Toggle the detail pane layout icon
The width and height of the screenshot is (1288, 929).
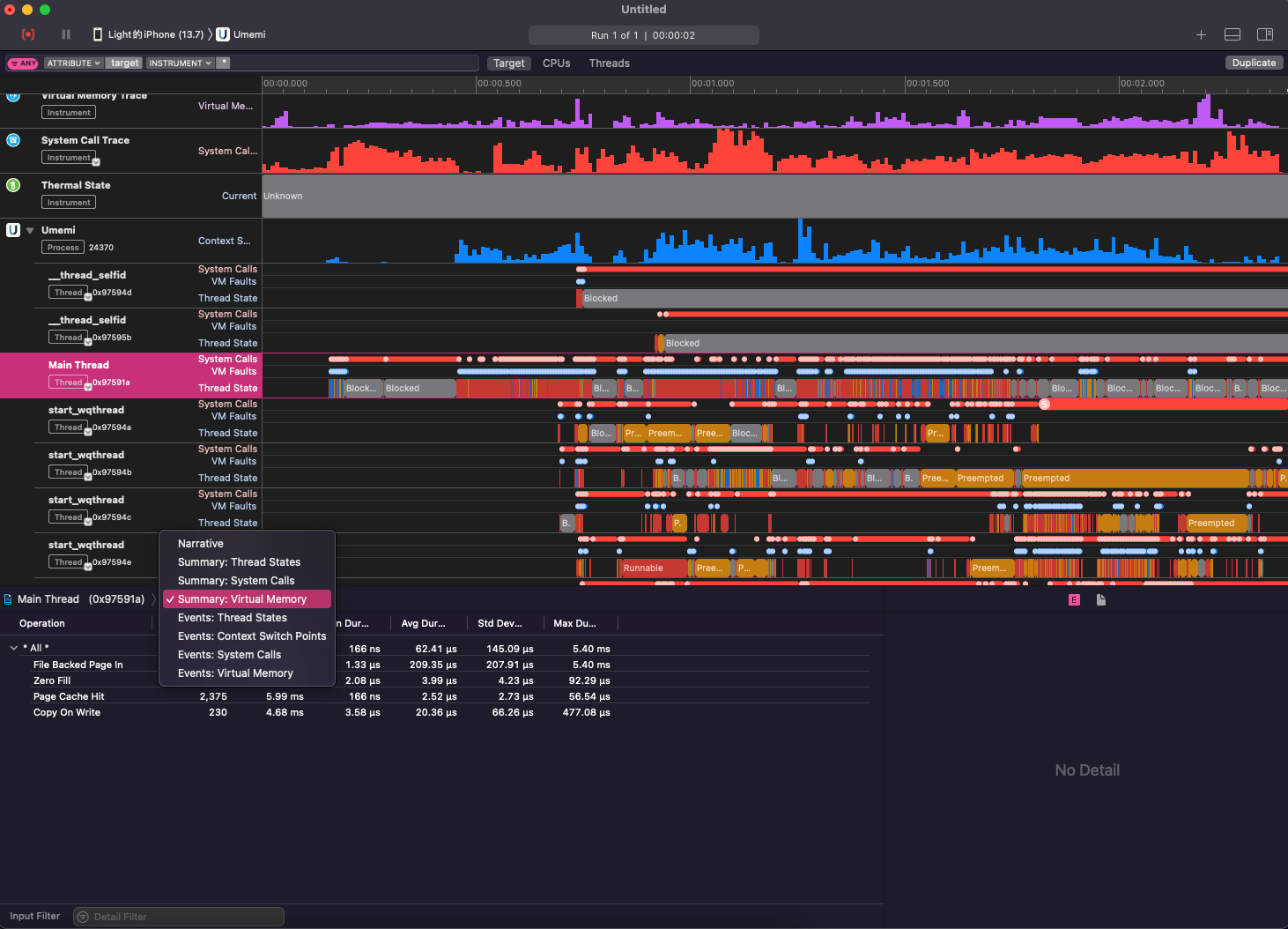(x=1232, y=34)
